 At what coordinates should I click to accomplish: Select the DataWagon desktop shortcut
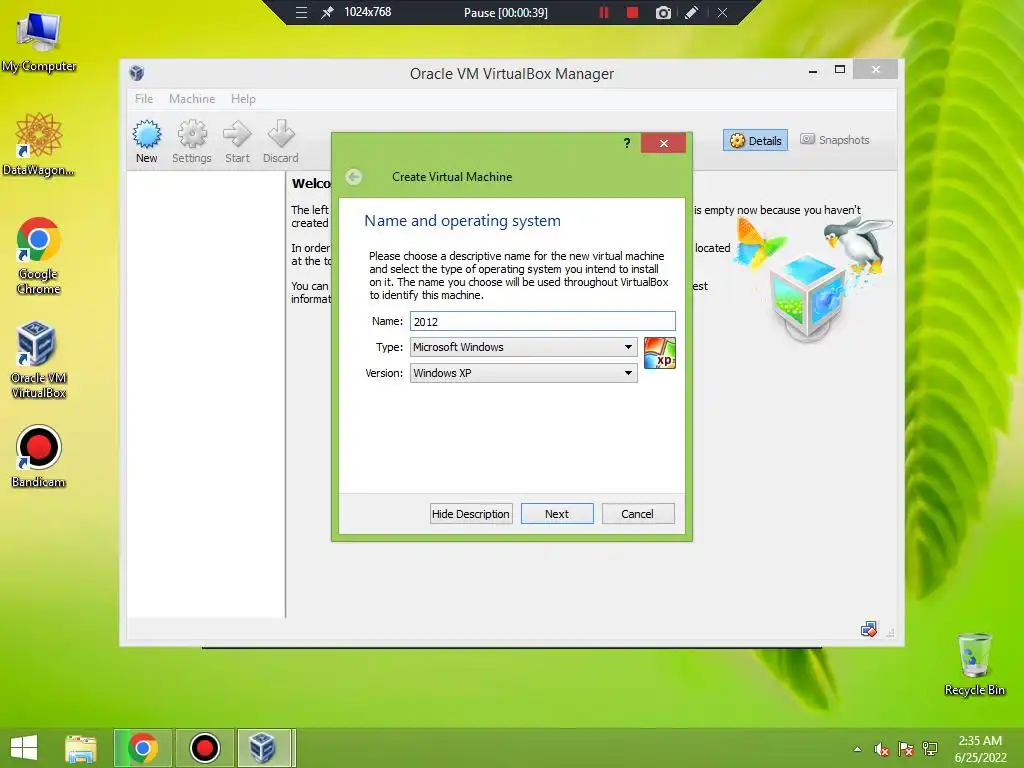(39, 144)
